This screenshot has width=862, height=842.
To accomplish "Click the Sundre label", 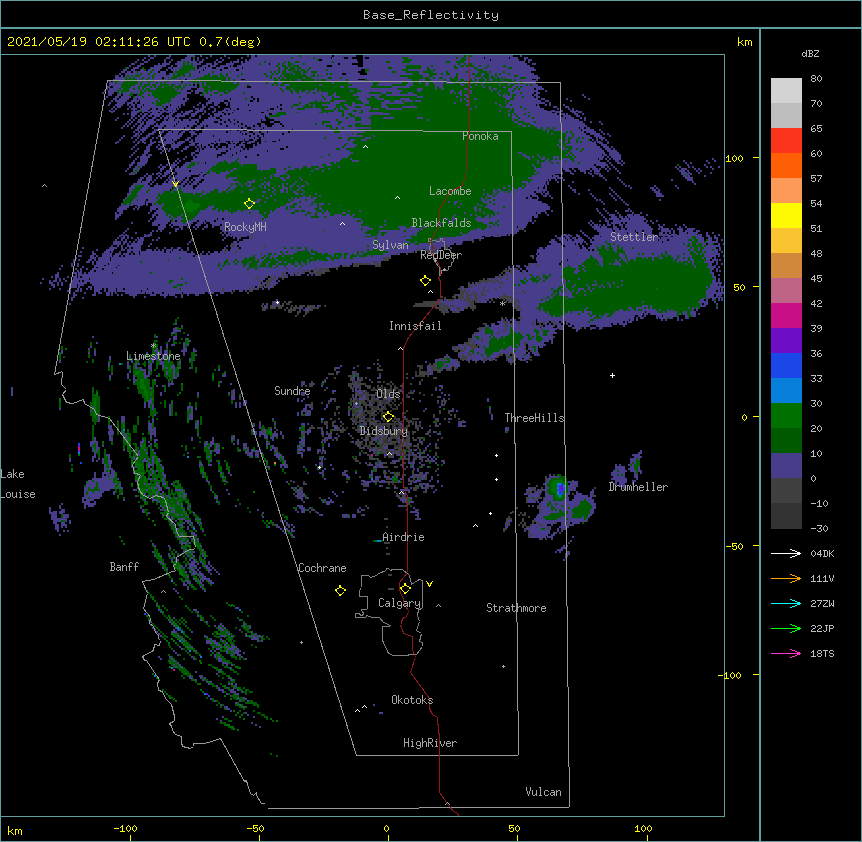I will point(292,391).
